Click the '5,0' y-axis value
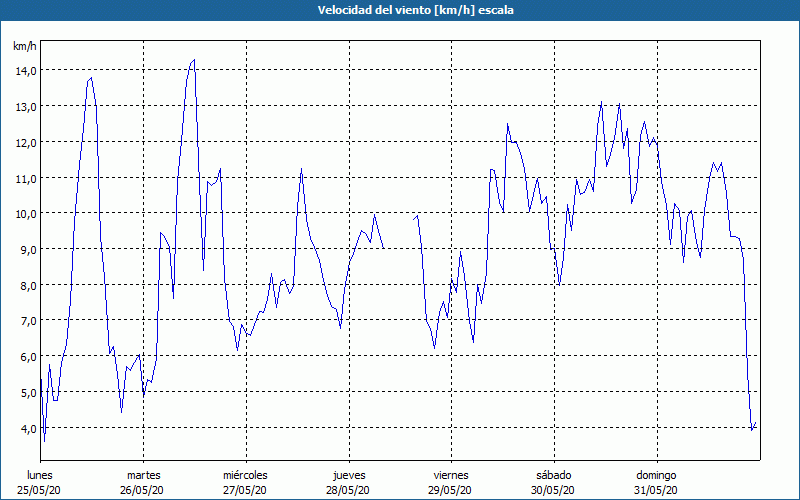 28,392
